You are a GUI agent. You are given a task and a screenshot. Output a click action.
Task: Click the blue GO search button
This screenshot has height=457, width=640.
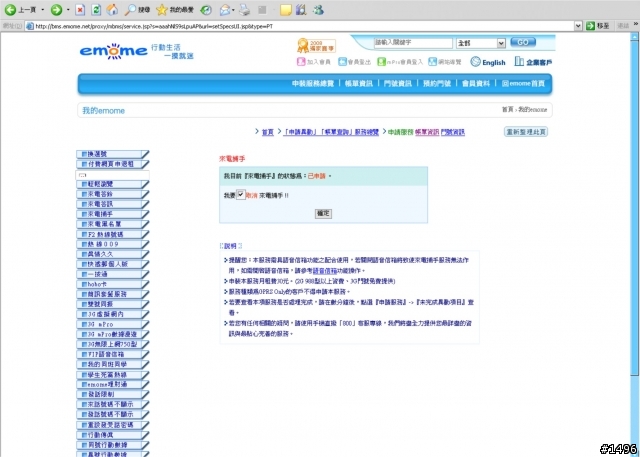point(523,42)
